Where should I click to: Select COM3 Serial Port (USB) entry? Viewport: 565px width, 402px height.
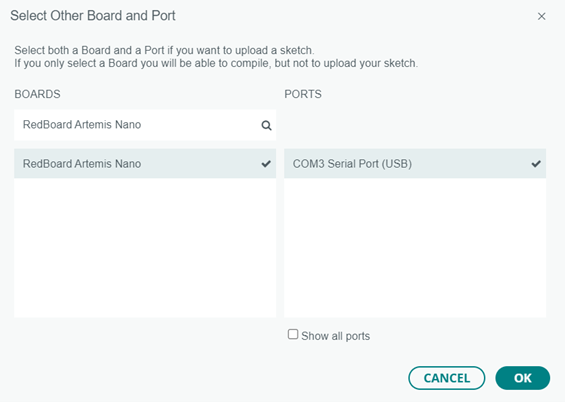click(415, 164)
